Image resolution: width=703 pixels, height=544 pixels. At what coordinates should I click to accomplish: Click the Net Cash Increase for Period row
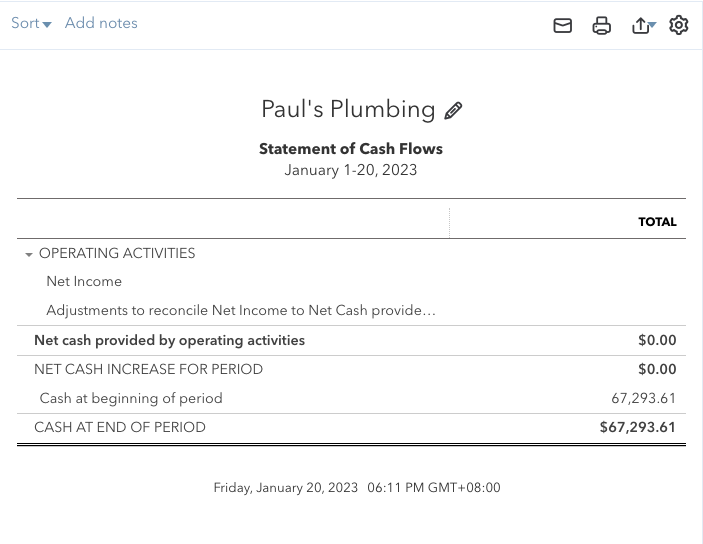tap(148, 369)
